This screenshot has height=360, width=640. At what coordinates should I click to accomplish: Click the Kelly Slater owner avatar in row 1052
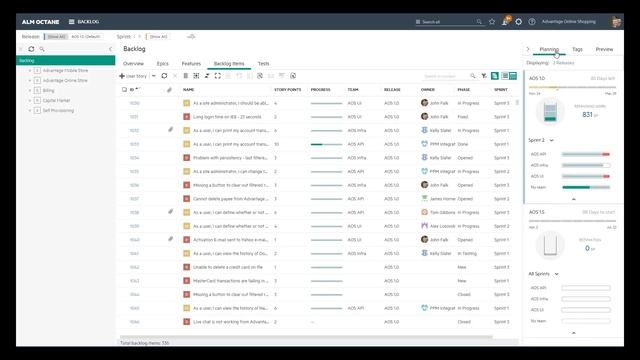click(x=424, y=130)
